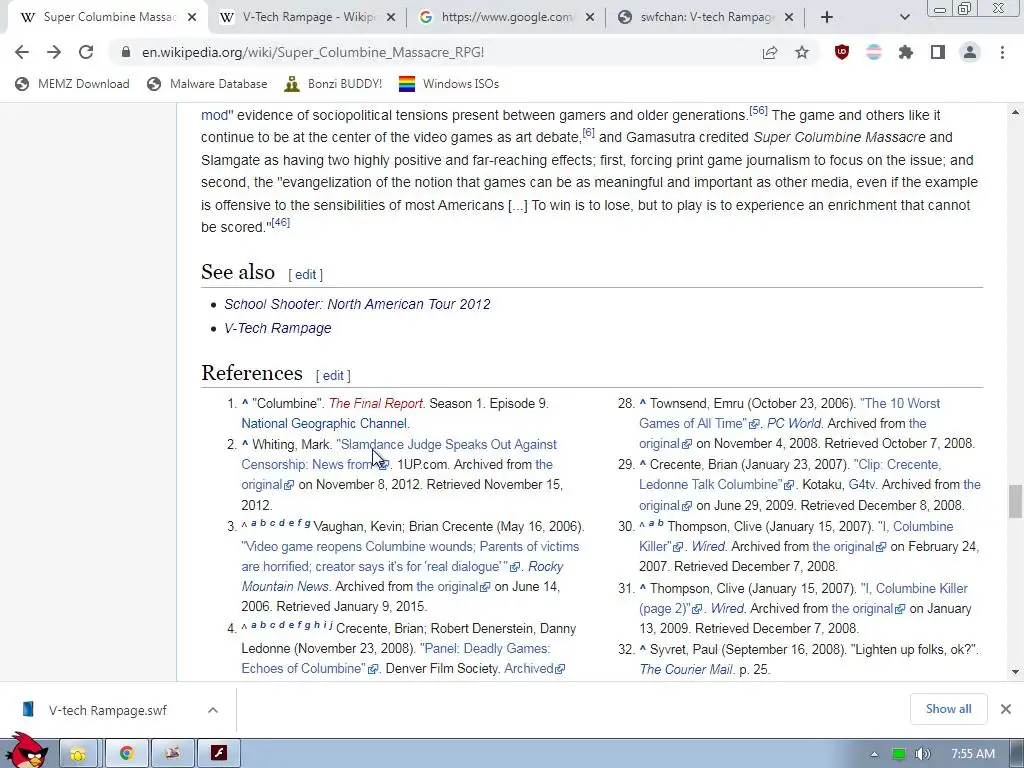Open G4tv link in reference 29

pyautogui.click(x=861, y=485)
